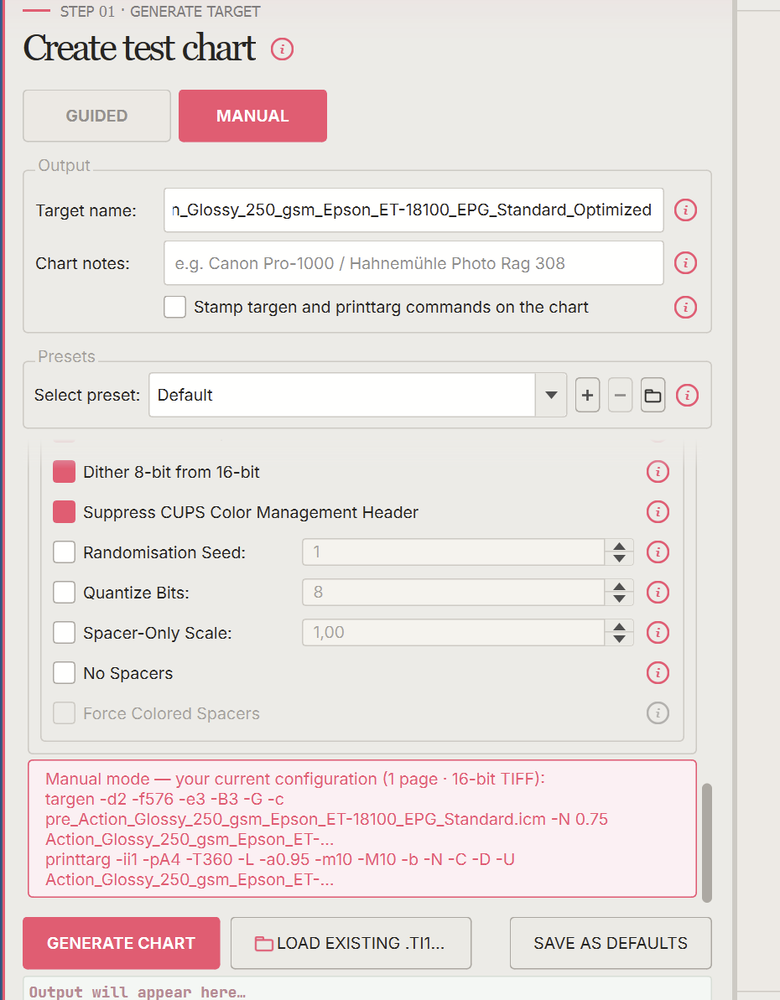Add a new preset with plus icon
The width and height of the screenshot is (780, 1000).
[587, 395]
